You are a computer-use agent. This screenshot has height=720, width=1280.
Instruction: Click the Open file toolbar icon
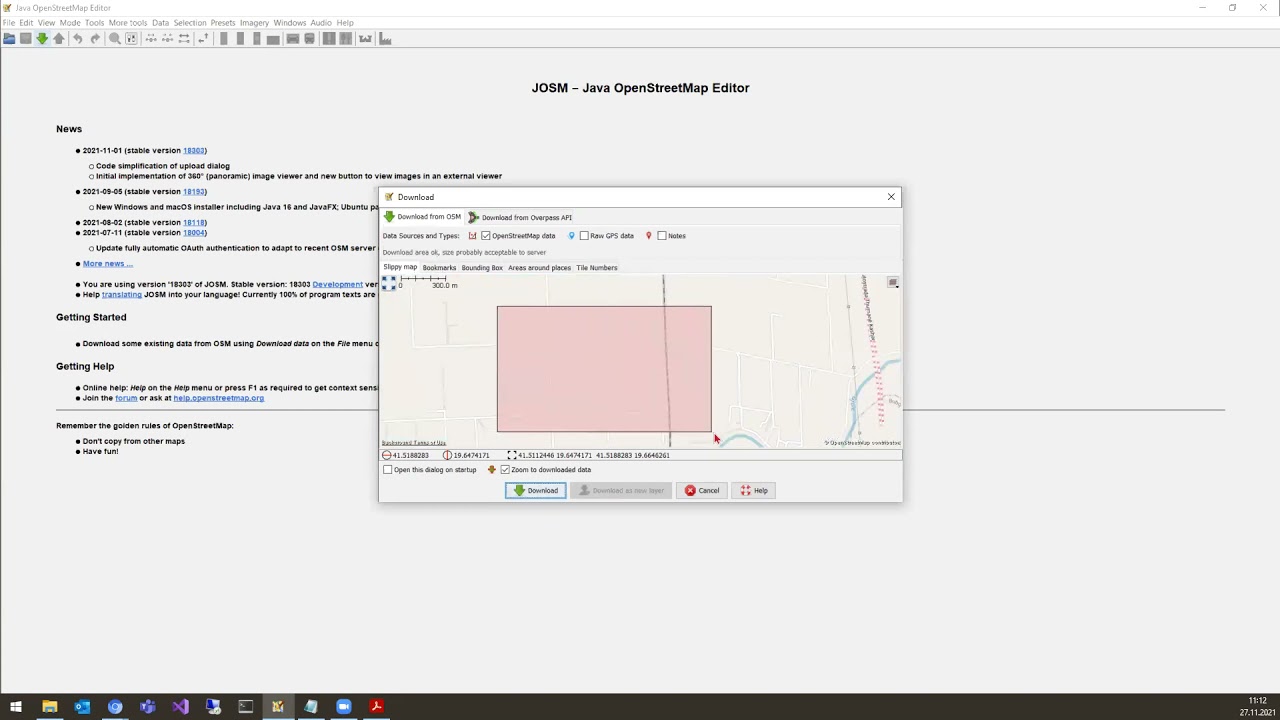coord(9,38)
